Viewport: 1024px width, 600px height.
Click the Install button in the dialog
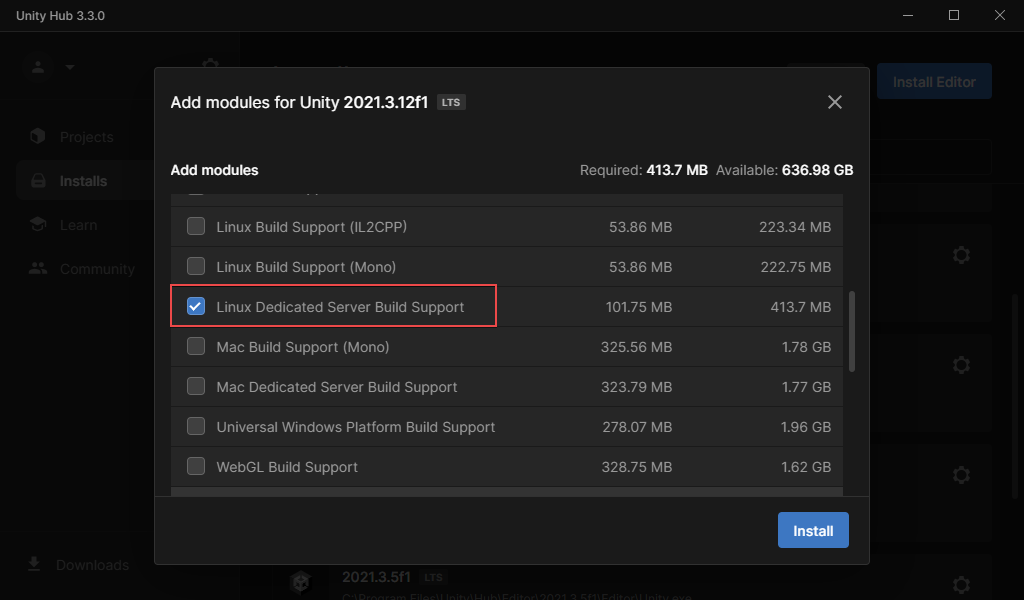(812, 530)
